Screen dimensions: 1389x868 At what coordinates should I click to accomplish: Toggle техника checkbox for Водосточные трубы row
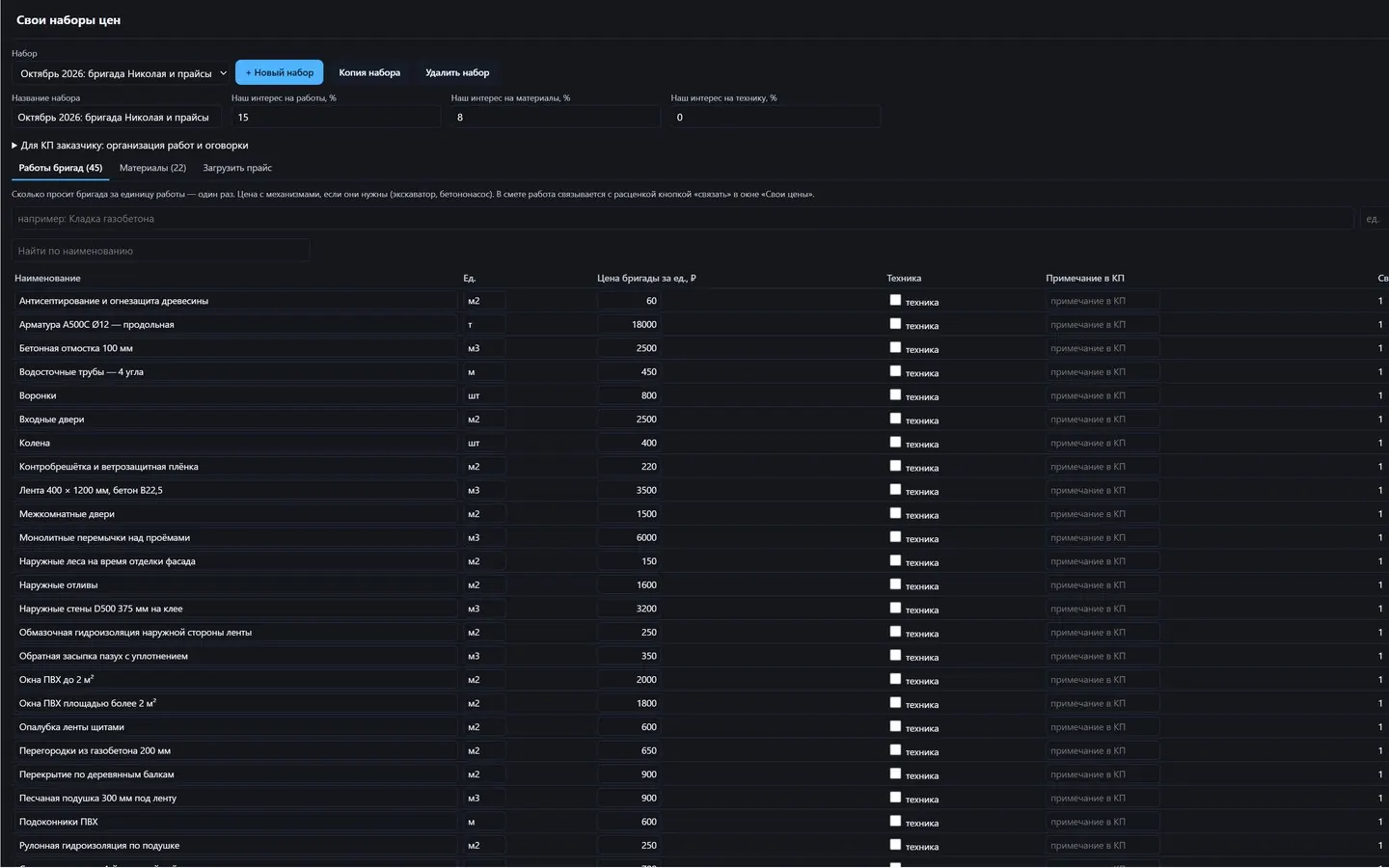click(x=895, y=371)
